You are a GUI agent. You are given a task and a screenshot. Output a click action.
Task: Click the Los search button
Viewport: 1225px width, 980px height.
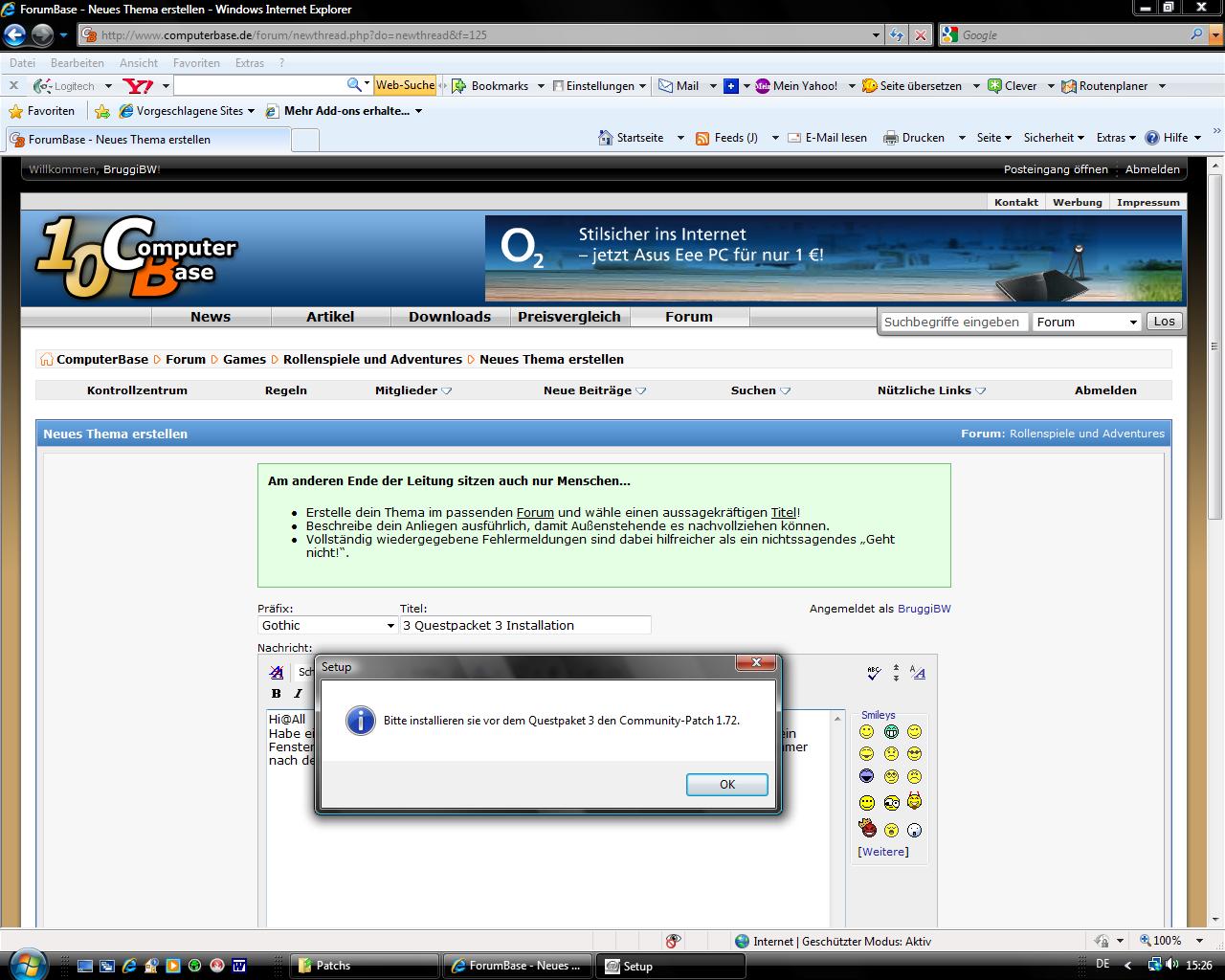1164,322
